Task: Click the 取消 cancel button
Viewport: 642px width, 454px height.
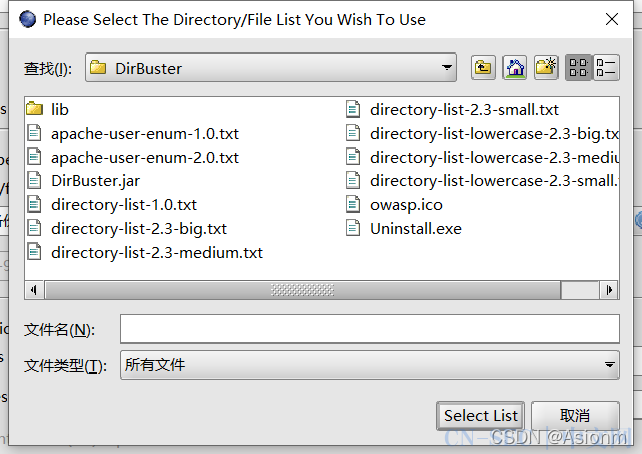Action: coord(574,416)
